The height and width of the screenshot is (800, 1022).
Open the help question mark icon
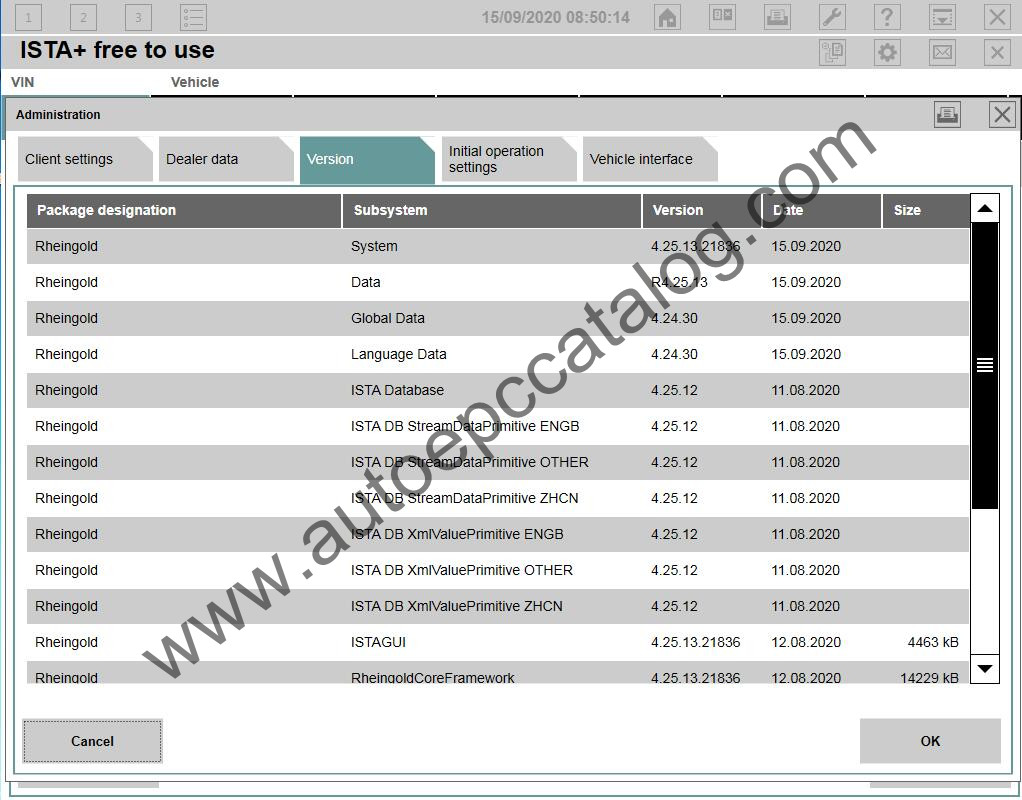coord(887,17)
